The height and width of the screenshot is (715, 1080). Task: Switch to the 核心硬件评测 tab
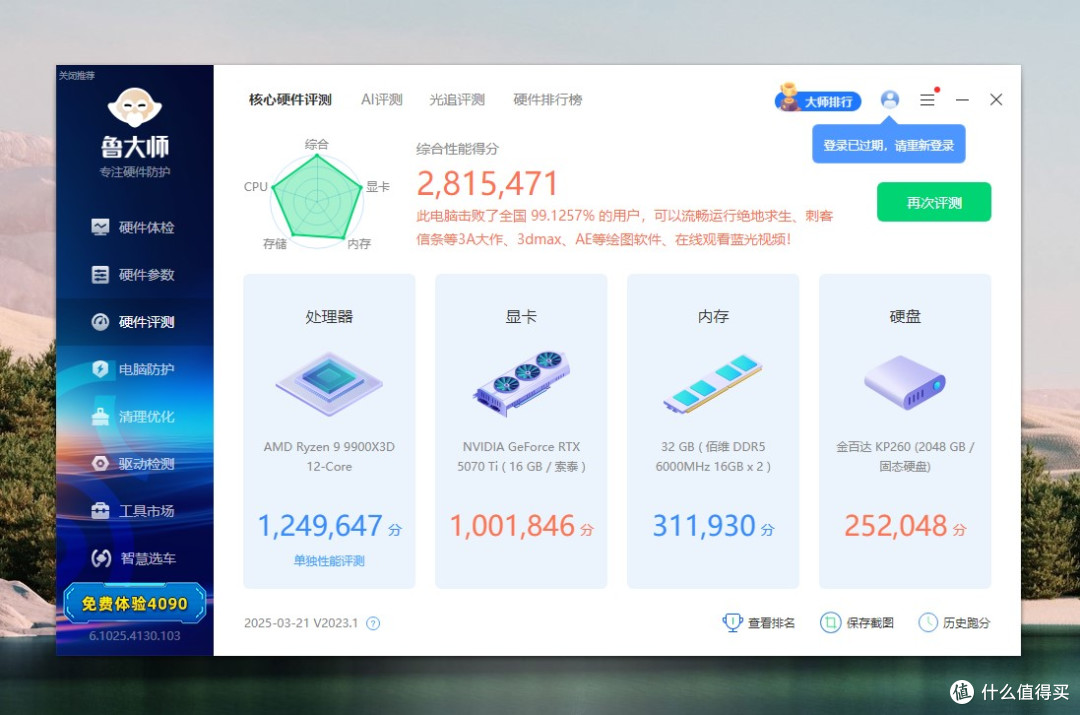click(290, 100)
